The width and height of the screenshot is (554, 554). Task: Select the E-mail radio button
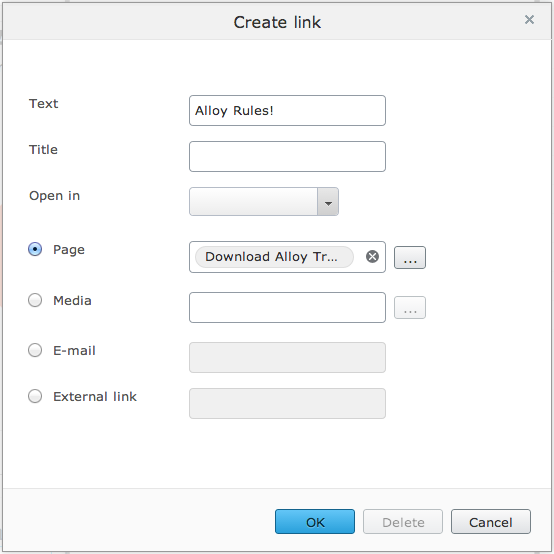coord(35,350)
